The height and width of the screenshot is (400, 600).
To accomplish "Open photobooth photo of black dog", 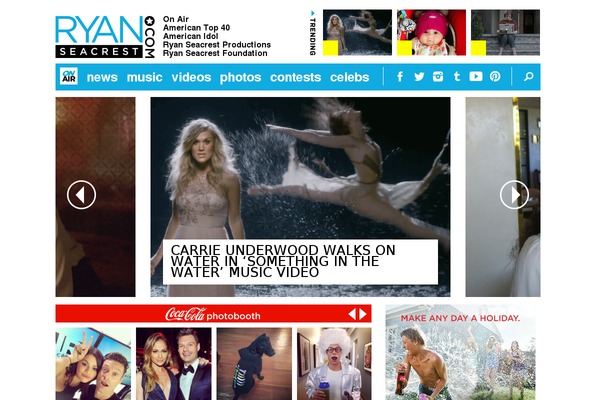I will pos(254,364).
